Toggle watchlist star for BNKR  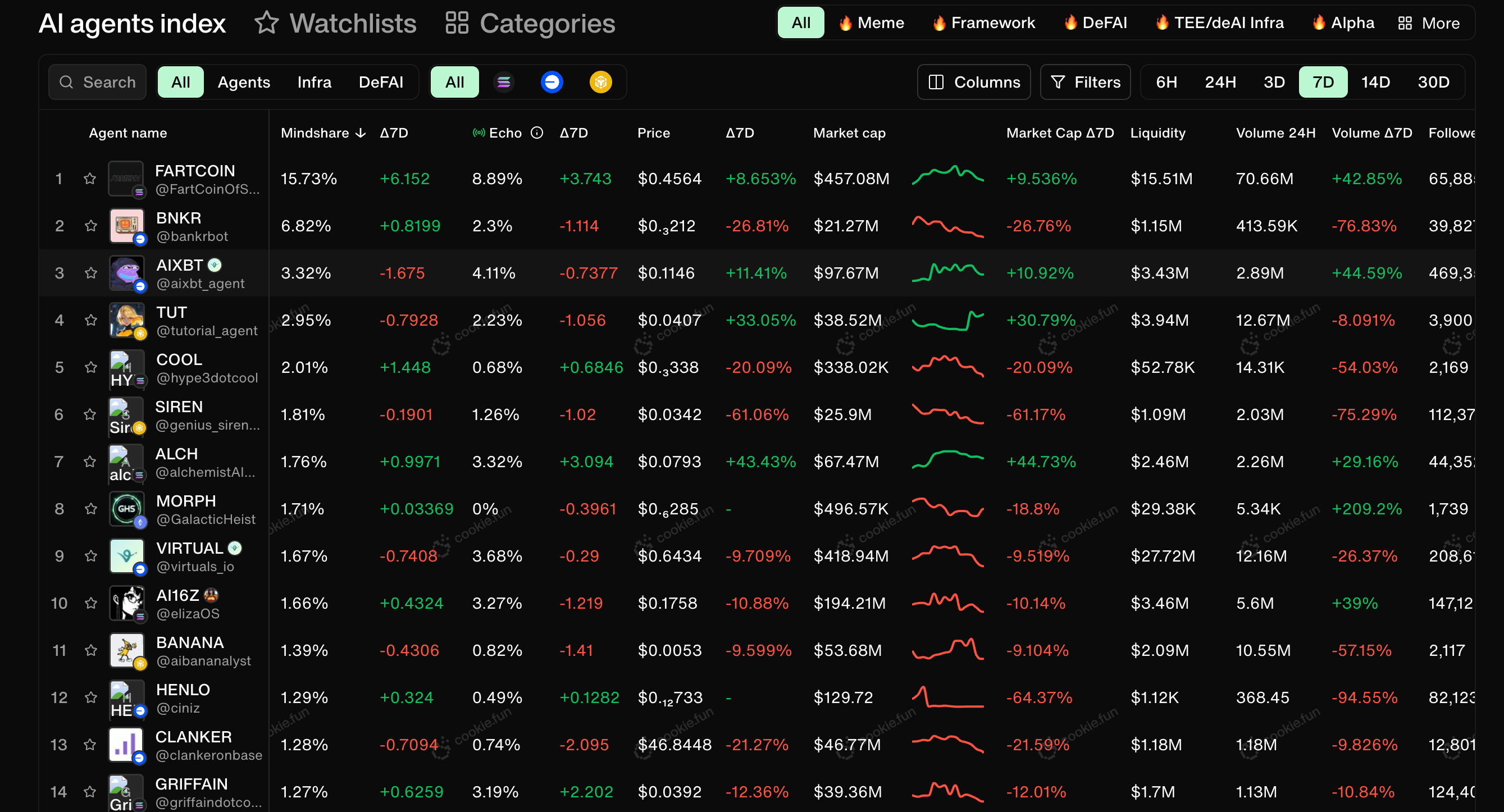click(x=90, y=226)
